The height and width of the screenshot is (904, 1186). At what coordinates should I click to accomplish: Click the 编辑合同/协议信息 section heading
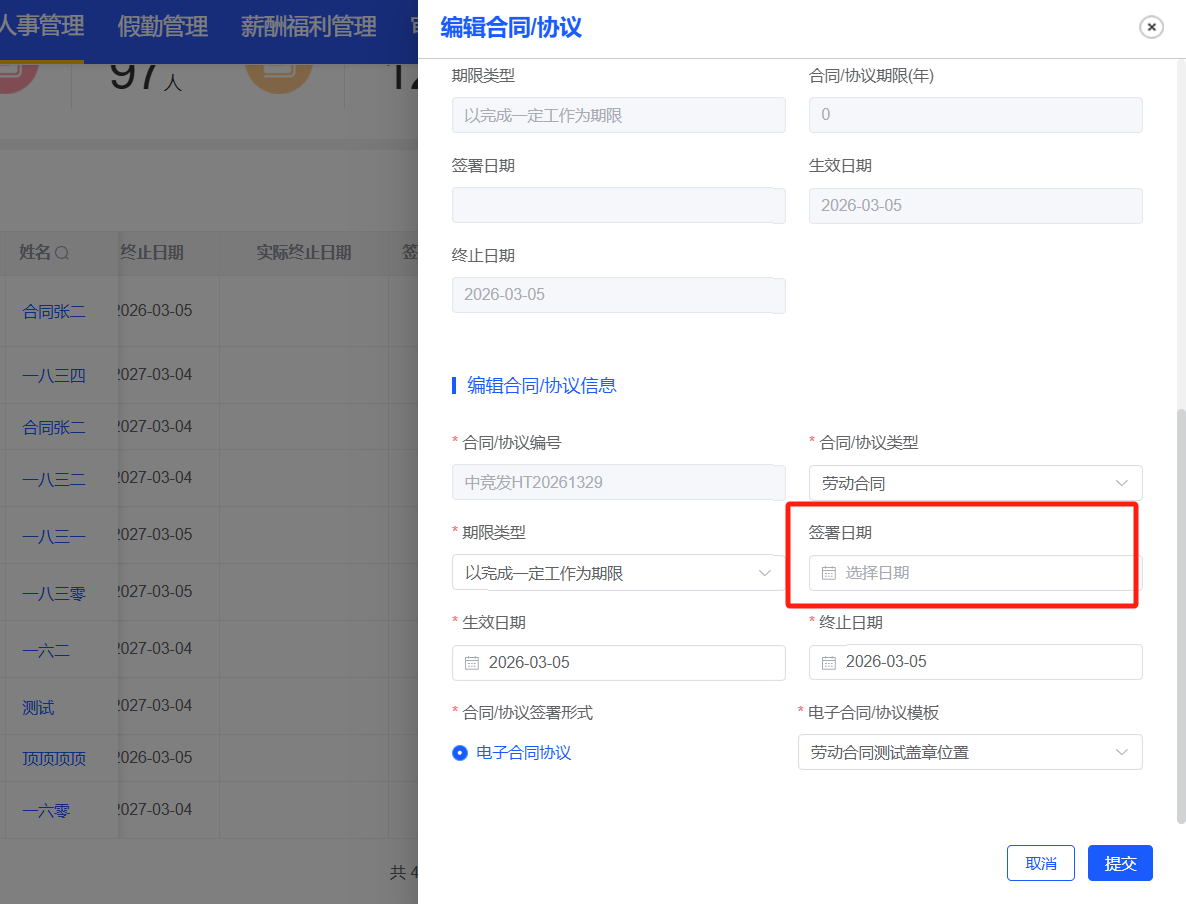coord(542,386)
